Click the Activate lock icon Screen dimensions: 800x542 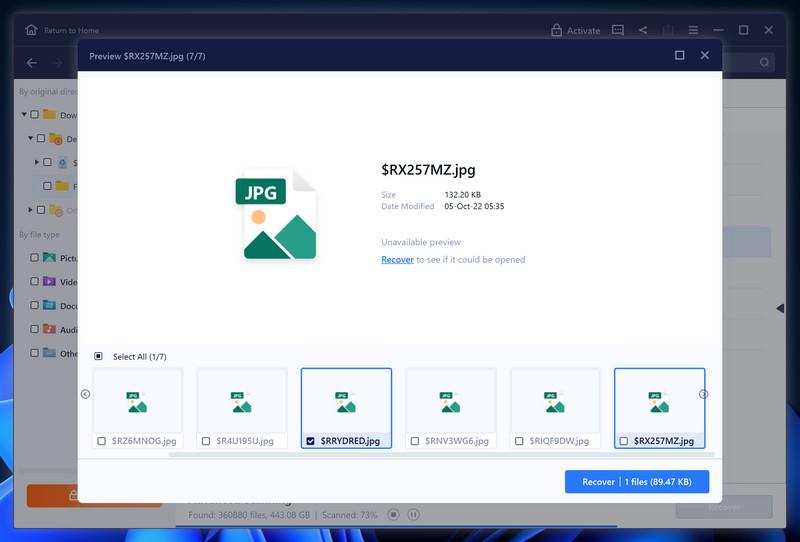coord(556,30)
